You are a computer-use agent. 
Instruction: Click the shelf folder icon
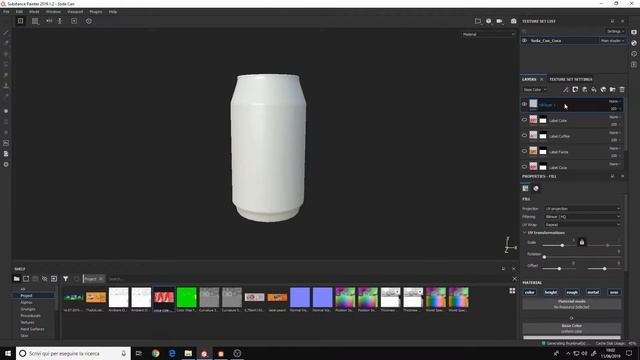pos(16,279)
